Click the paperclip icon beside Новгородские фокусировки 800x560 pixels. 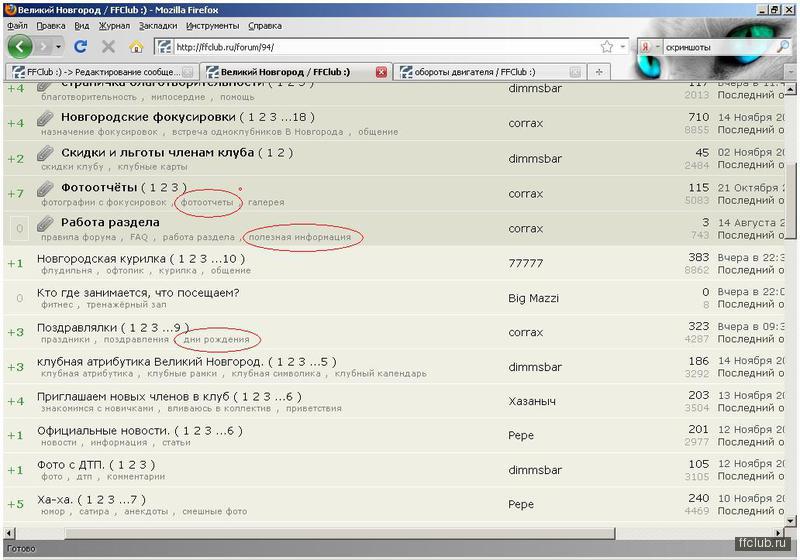(x=45, y=118)
